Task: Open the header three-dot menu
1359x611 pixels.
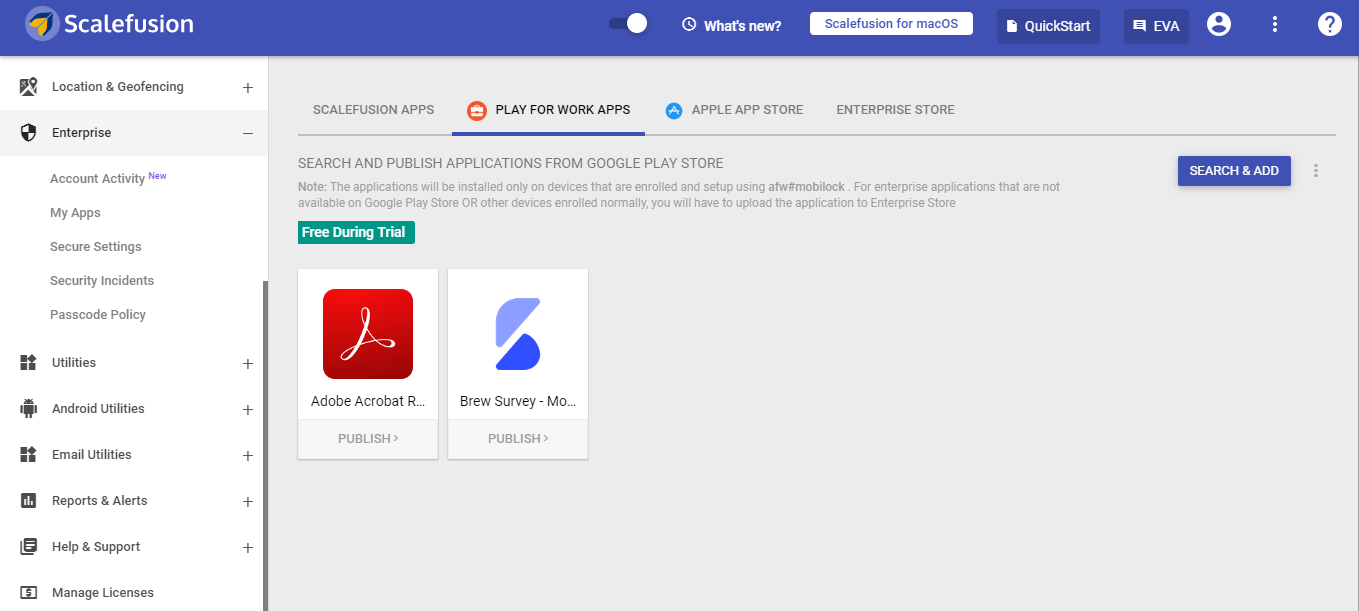Action: 1275,24
